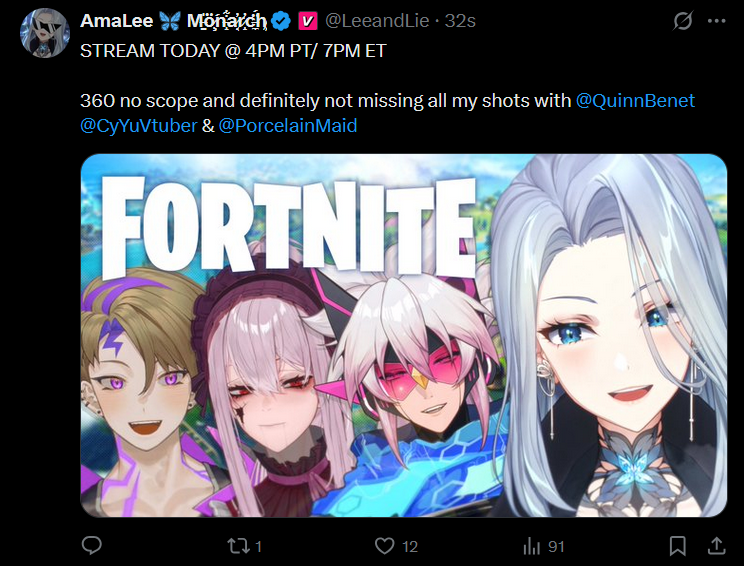Expand the Fortnite stream thumbnail image

click(403, 335)
